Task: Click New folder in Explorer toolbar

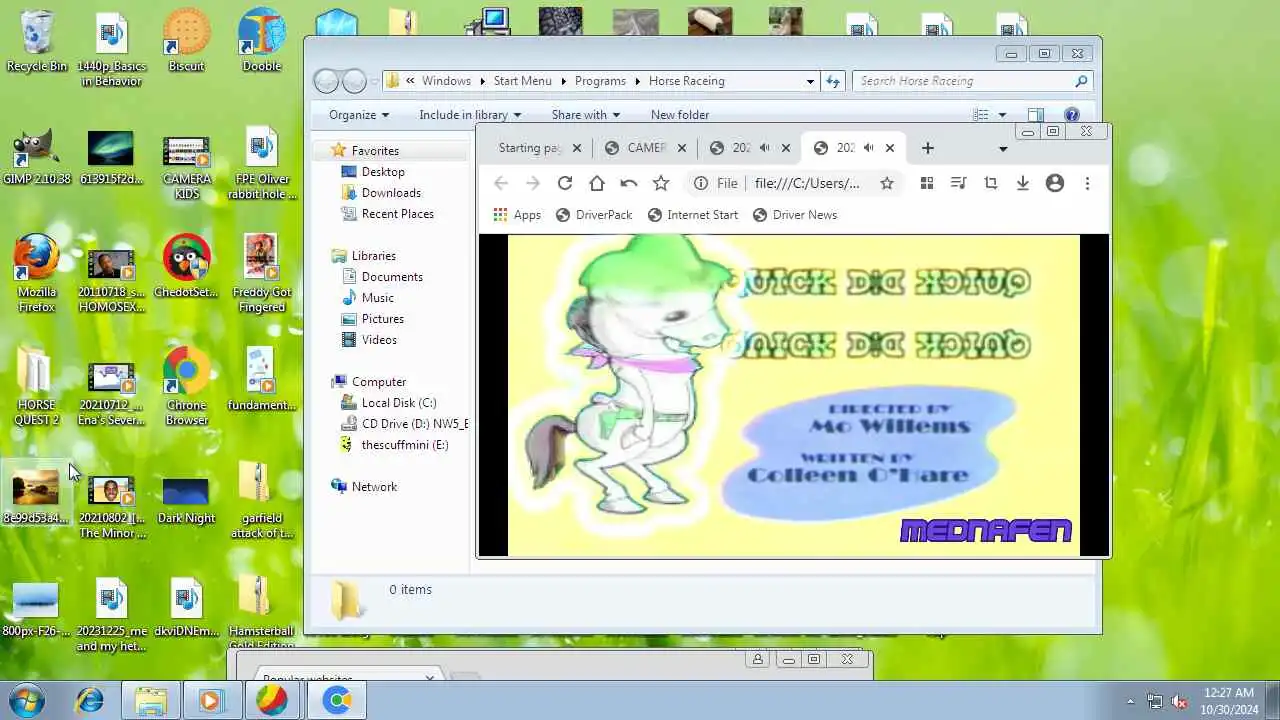Action: click(680, 115)
